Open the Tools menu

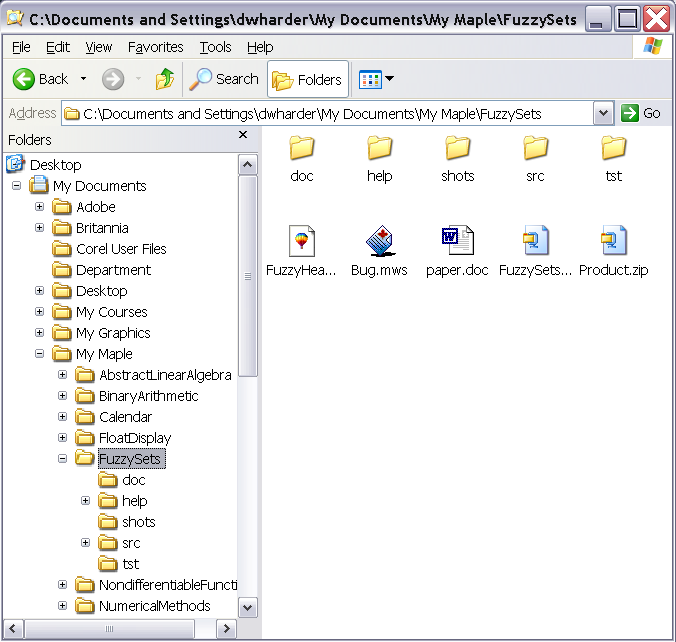click(x=215, y=47)
